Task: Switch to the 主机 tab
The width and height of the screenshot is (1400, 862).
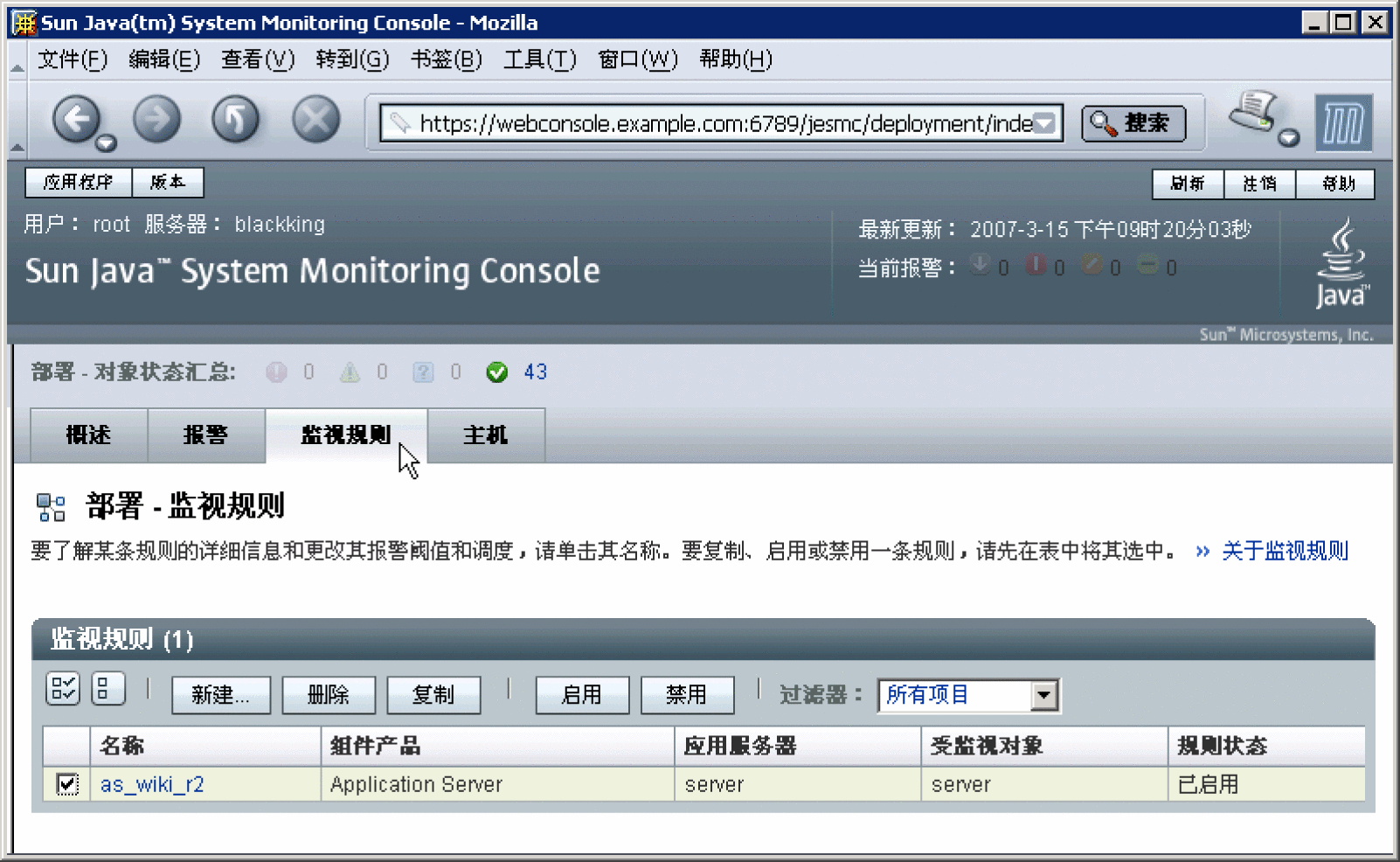Action: pos(486,434)
